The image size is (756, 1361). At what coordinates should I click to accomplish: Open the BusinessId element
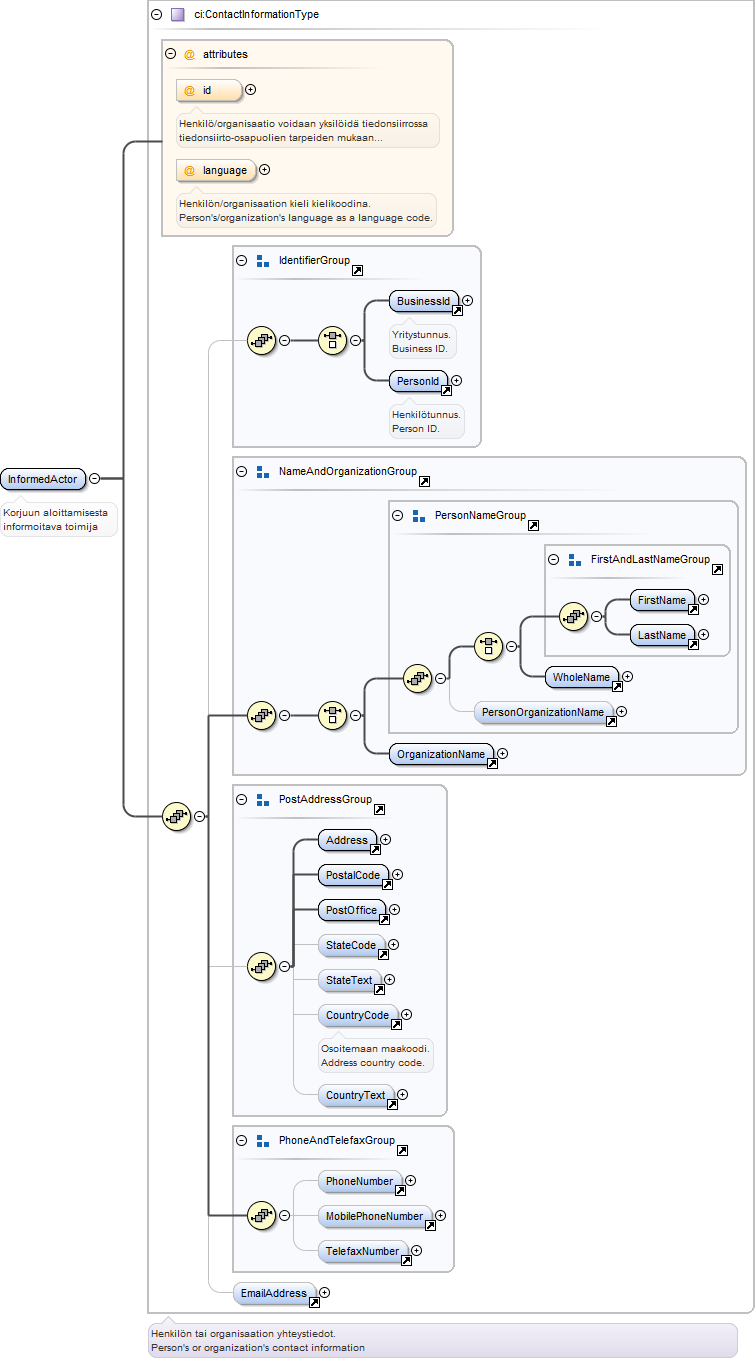click(424, 301)
